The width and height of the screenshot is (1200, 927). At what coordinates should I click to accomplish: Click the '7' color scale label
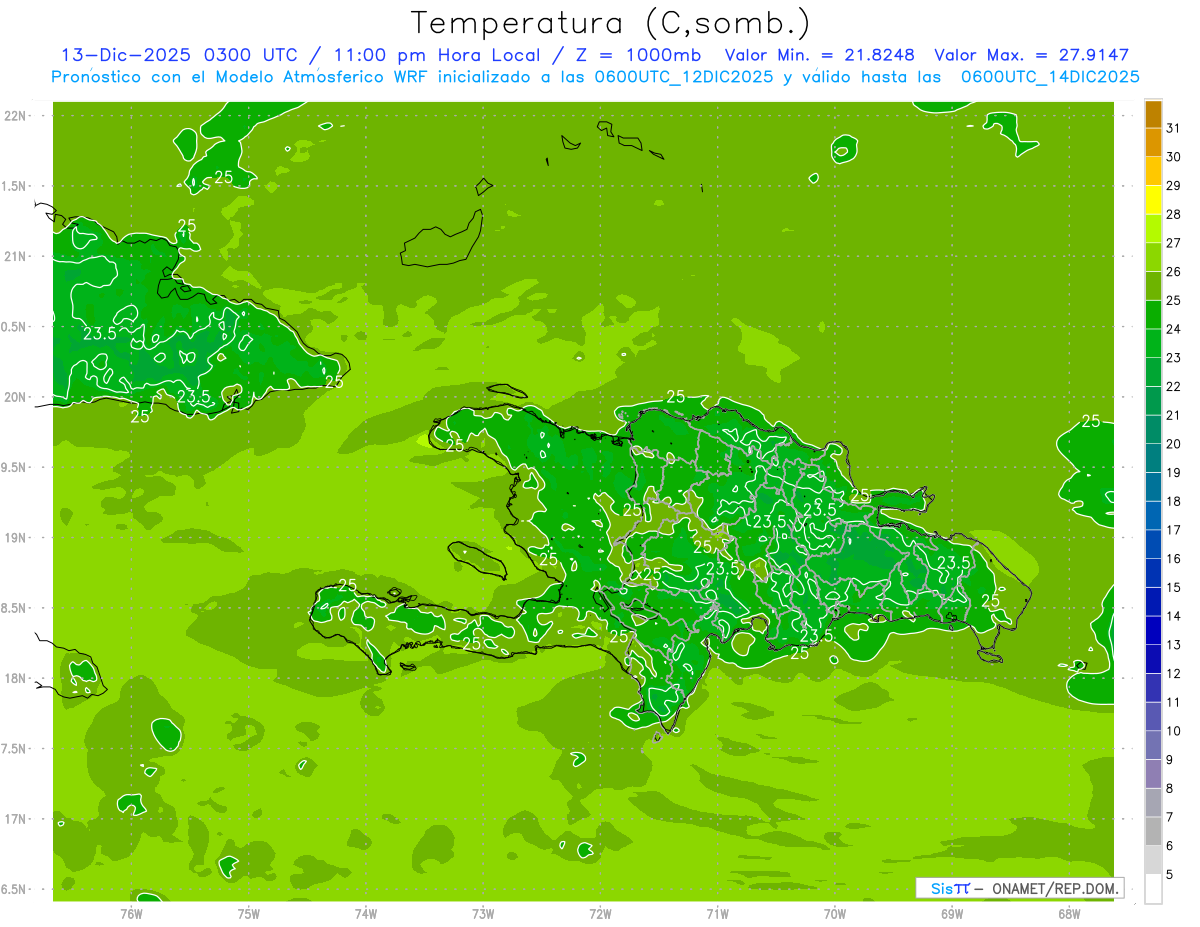(x=1169, y=818)
